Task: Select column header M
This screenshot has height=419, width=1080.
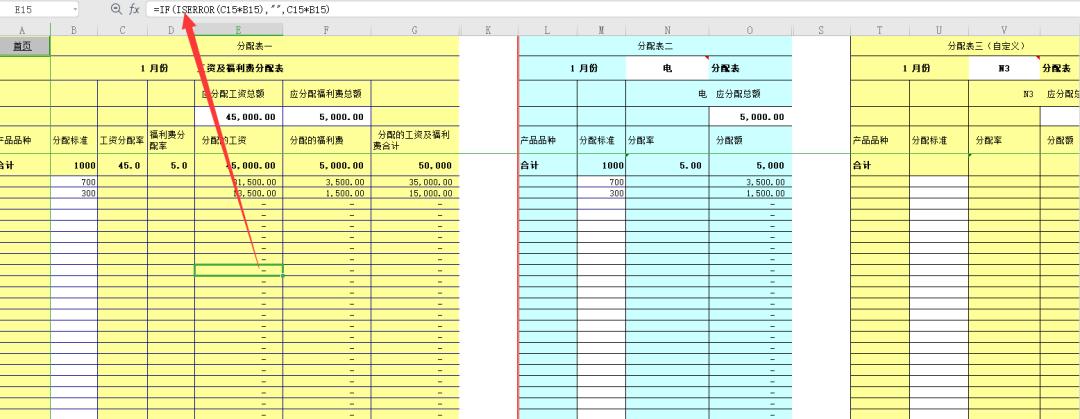Action: (x=601, y=30)
